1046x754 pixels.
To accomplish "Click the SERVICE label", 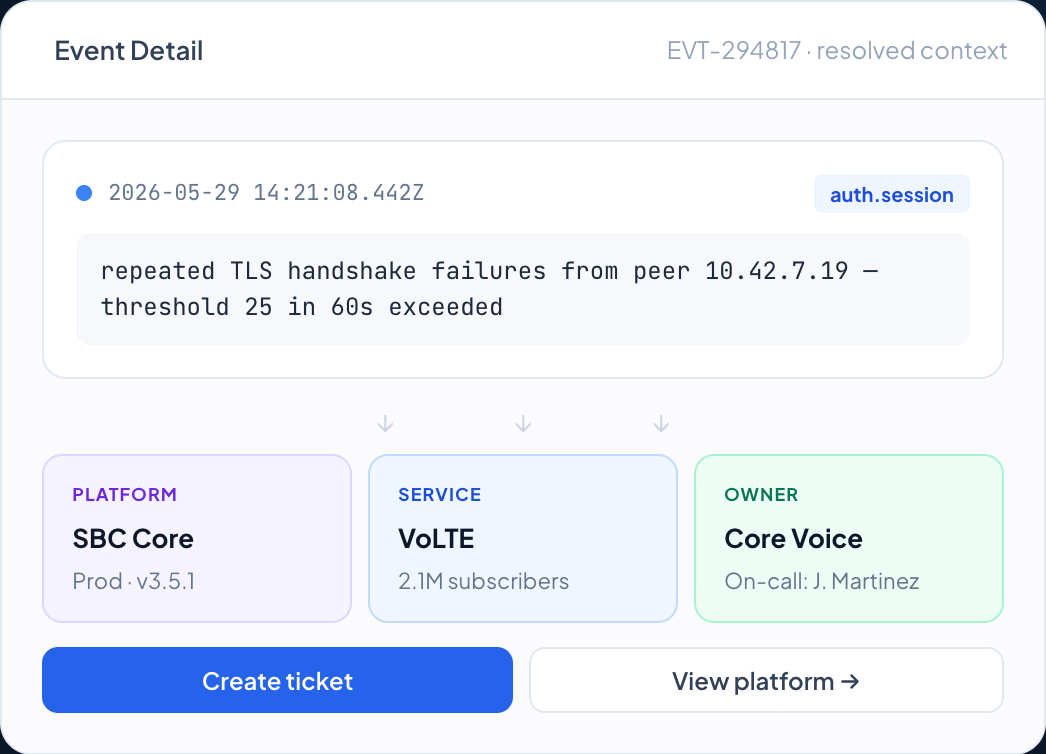I will (x=440, y=494).
